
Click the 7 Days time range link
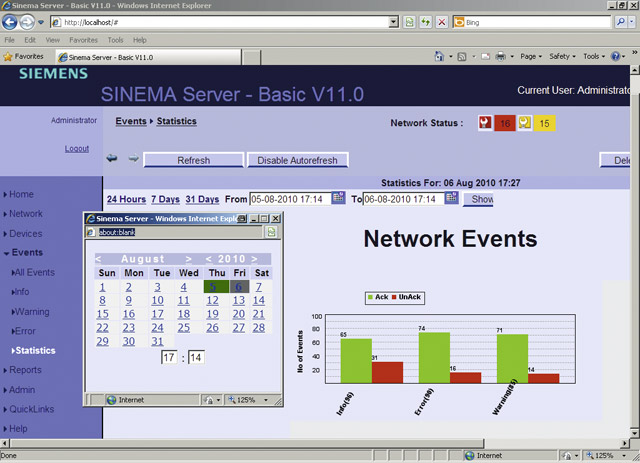(165, 199)
